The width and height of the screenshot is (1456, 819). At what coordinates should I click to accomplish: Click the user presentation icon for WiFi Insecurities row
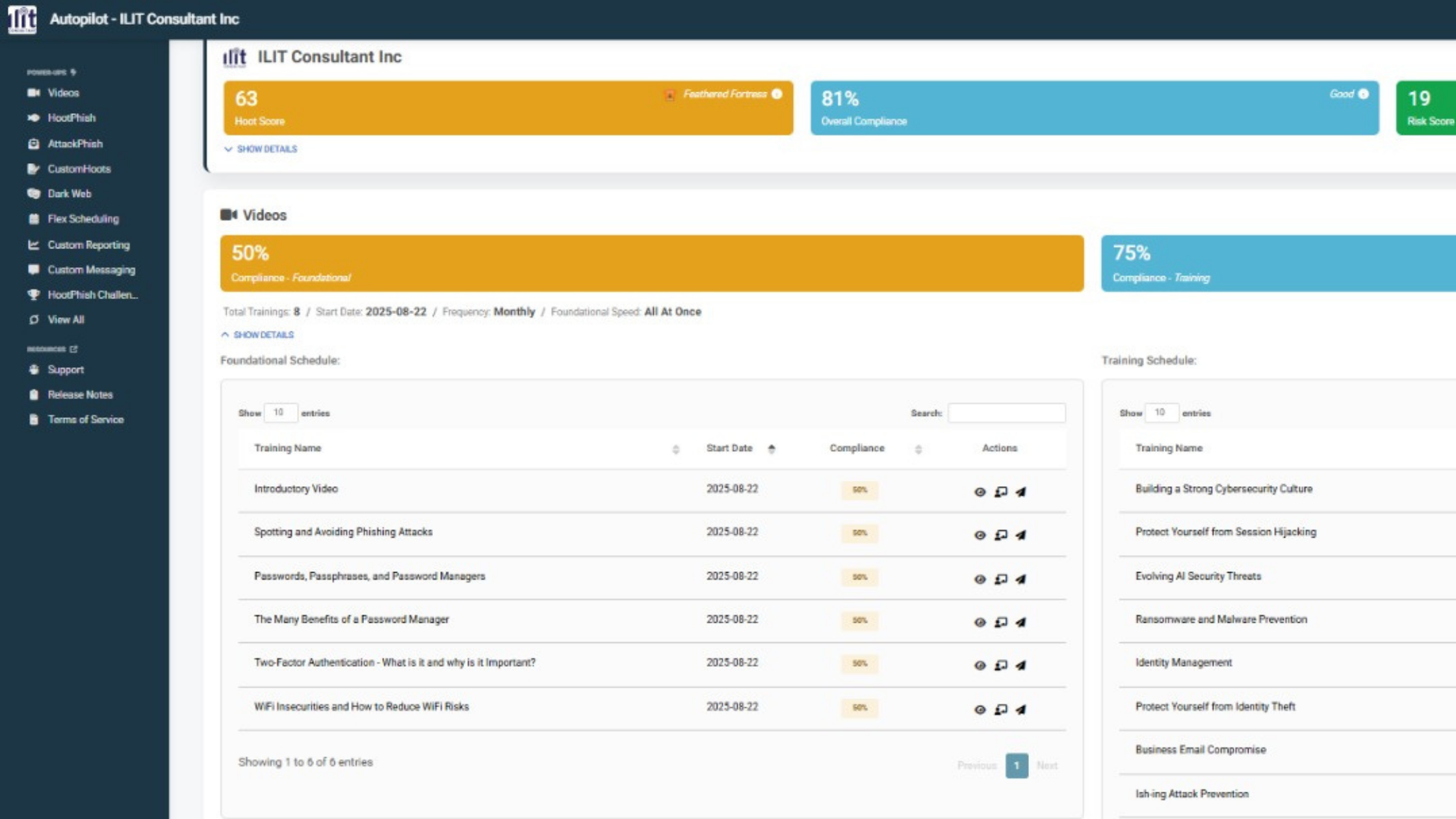tap(1000, 710)
